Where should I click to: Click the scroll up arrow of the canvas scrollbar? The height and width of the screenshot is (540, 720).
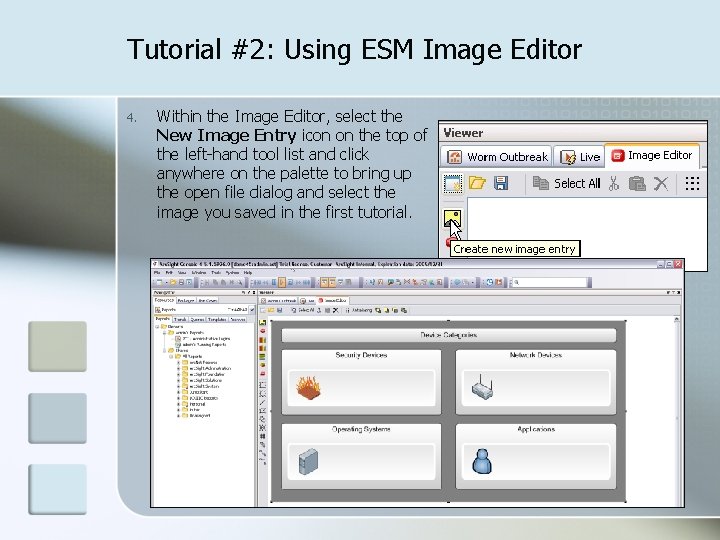676,319
